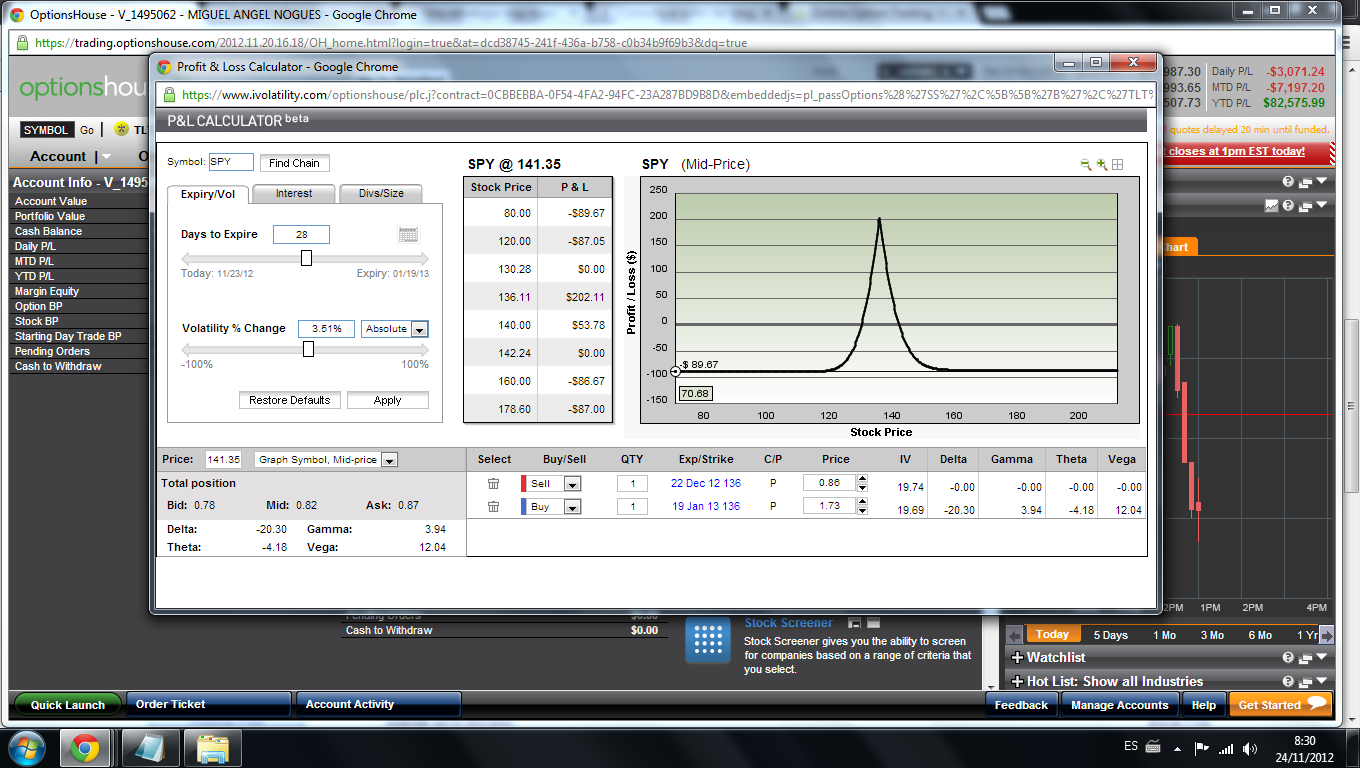Open Google Chrome from the taskbar
Image resolution: width=1360 pixels, height=768 pixels.
84,747
